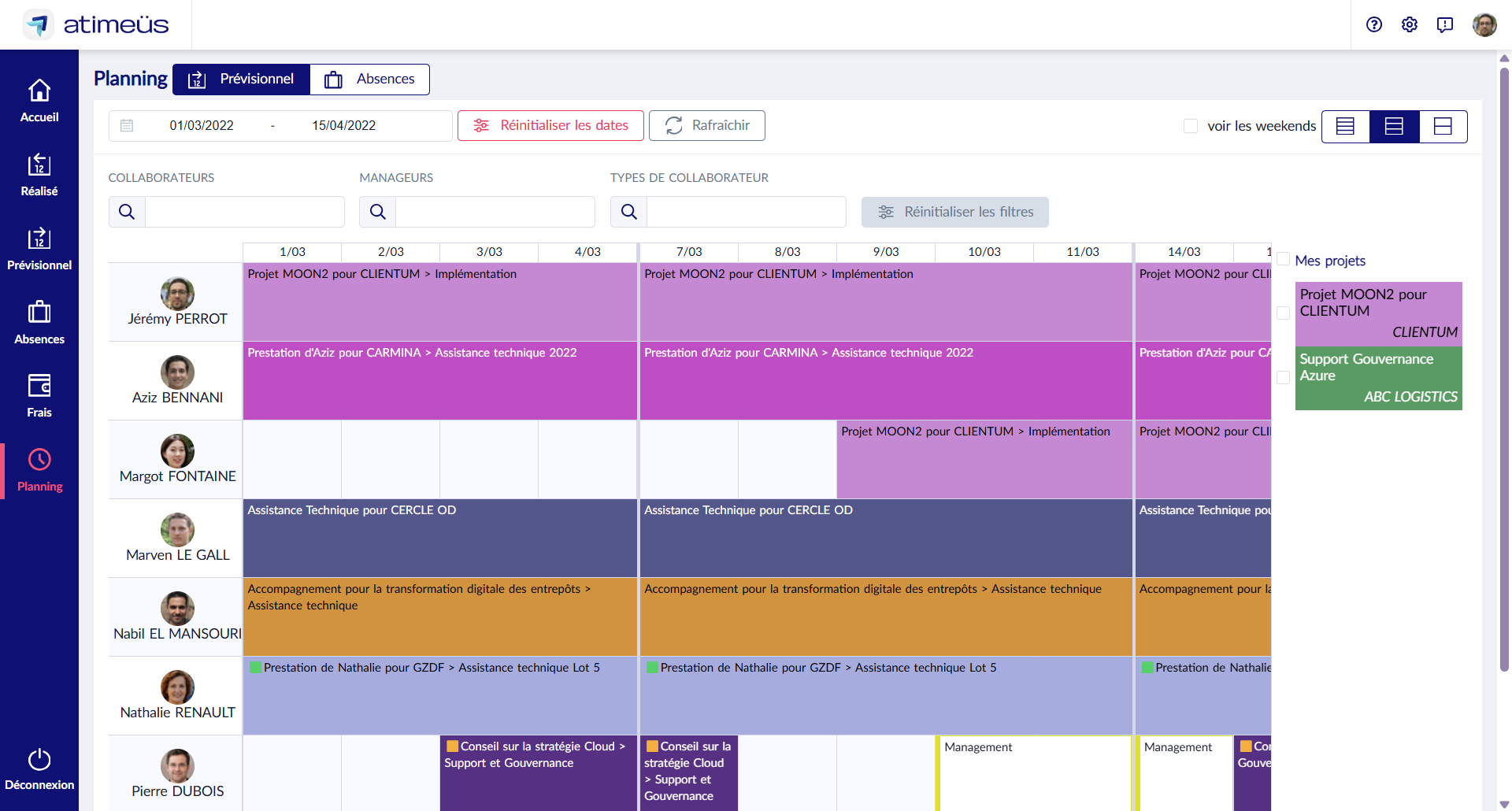Switch to the compact row-height view

[x=1345, y=126]
